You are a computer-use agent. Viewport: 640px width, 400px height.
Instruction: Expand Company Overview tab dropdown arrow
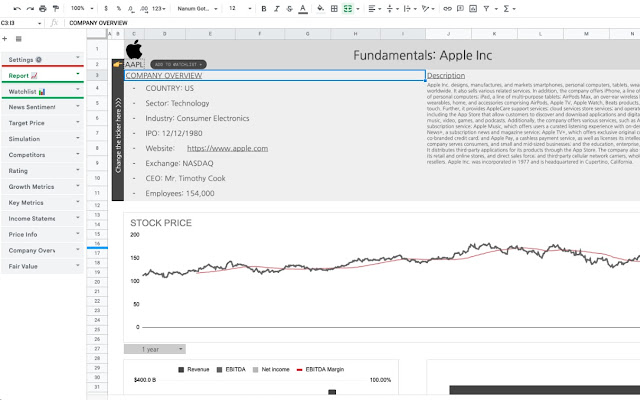78,249
